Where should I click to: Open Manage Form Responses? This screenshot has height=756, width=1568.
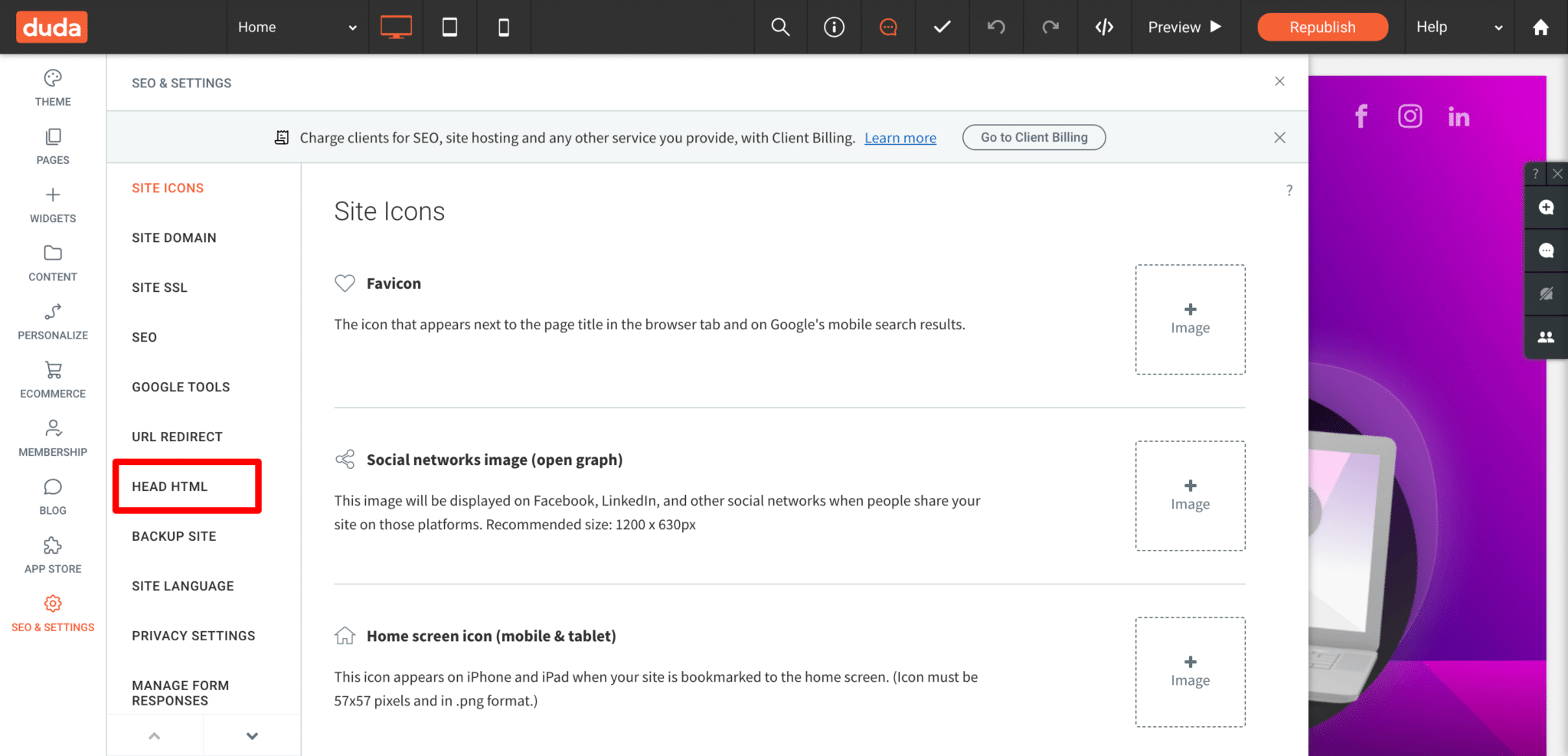click(x=181, y=693)
